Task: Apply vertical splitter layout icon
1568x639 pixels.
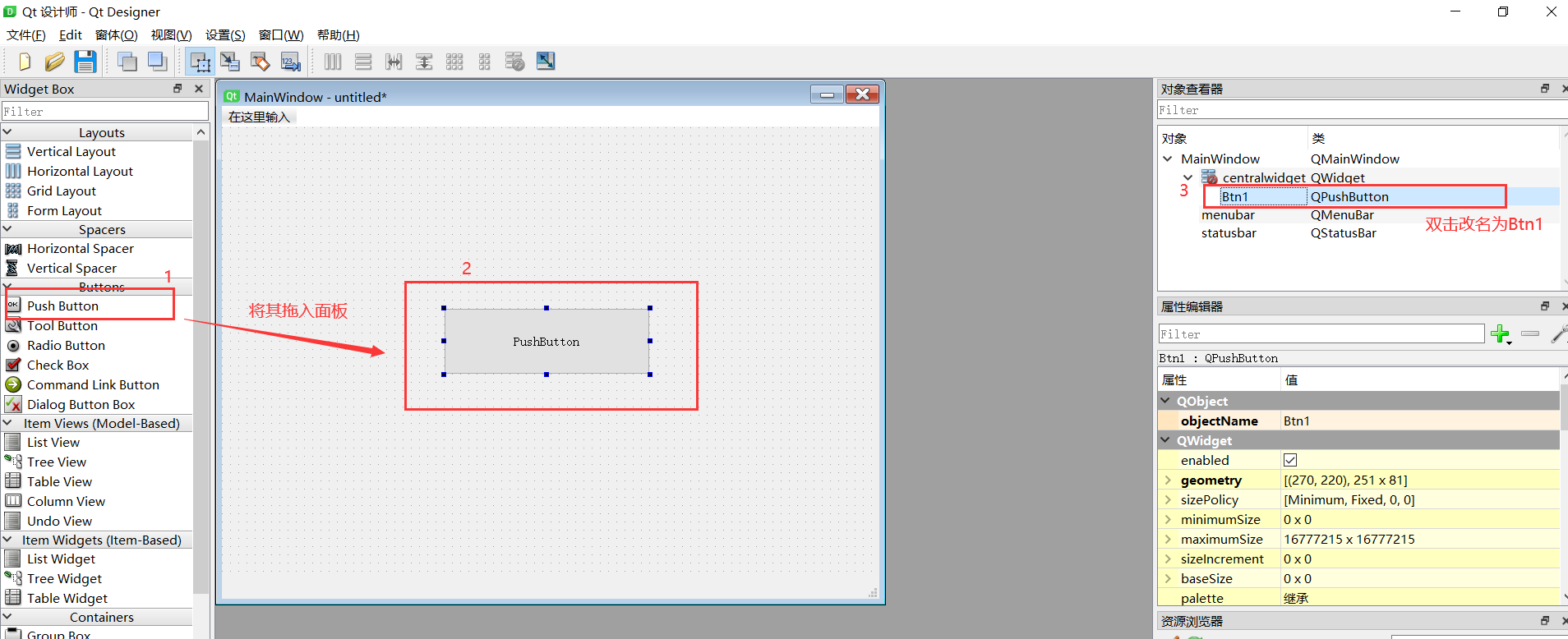Action: click(424, 62)
